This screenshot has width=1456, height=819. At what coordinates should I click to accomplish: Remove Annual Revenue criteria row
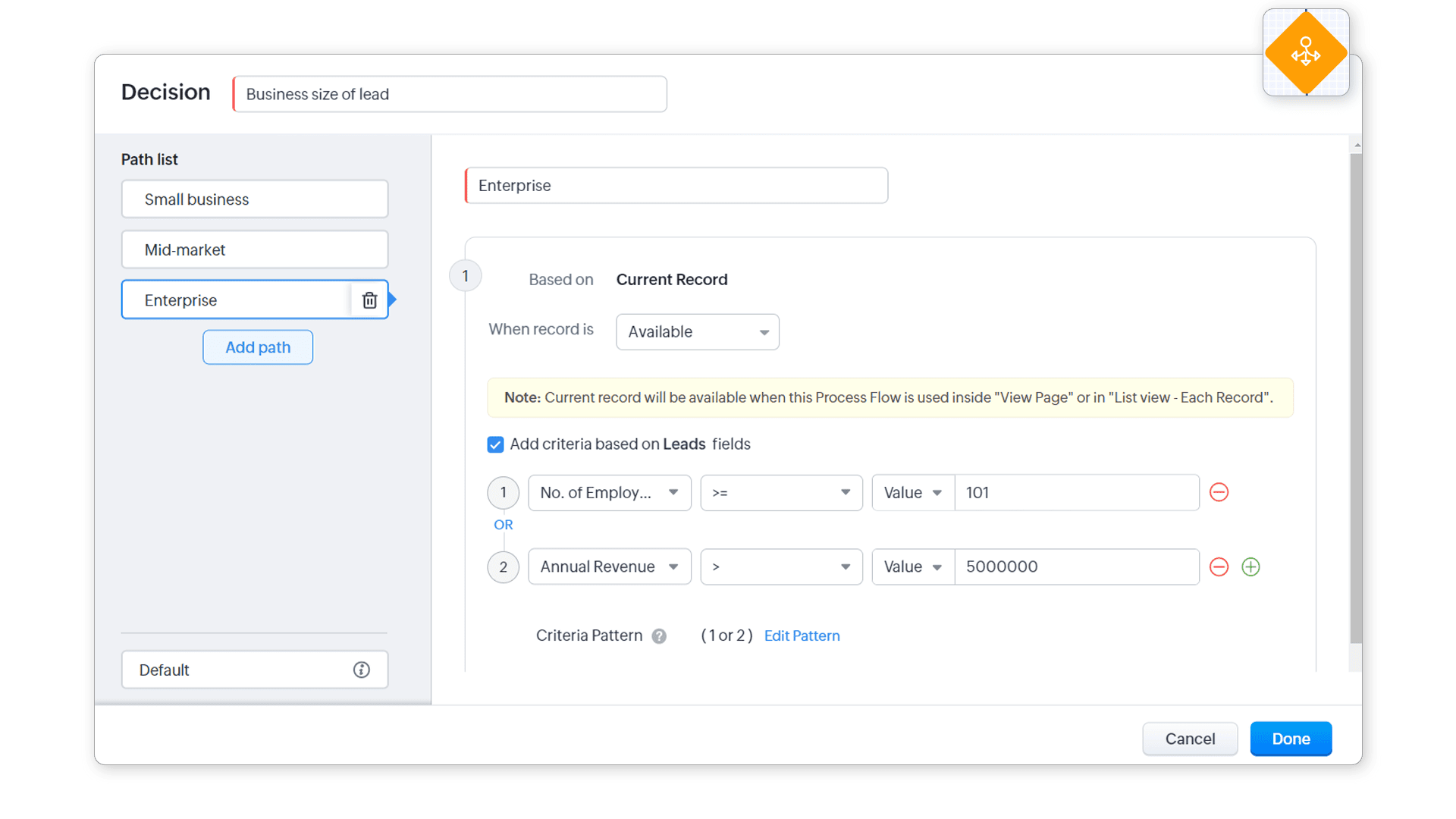click(1219, 566)
